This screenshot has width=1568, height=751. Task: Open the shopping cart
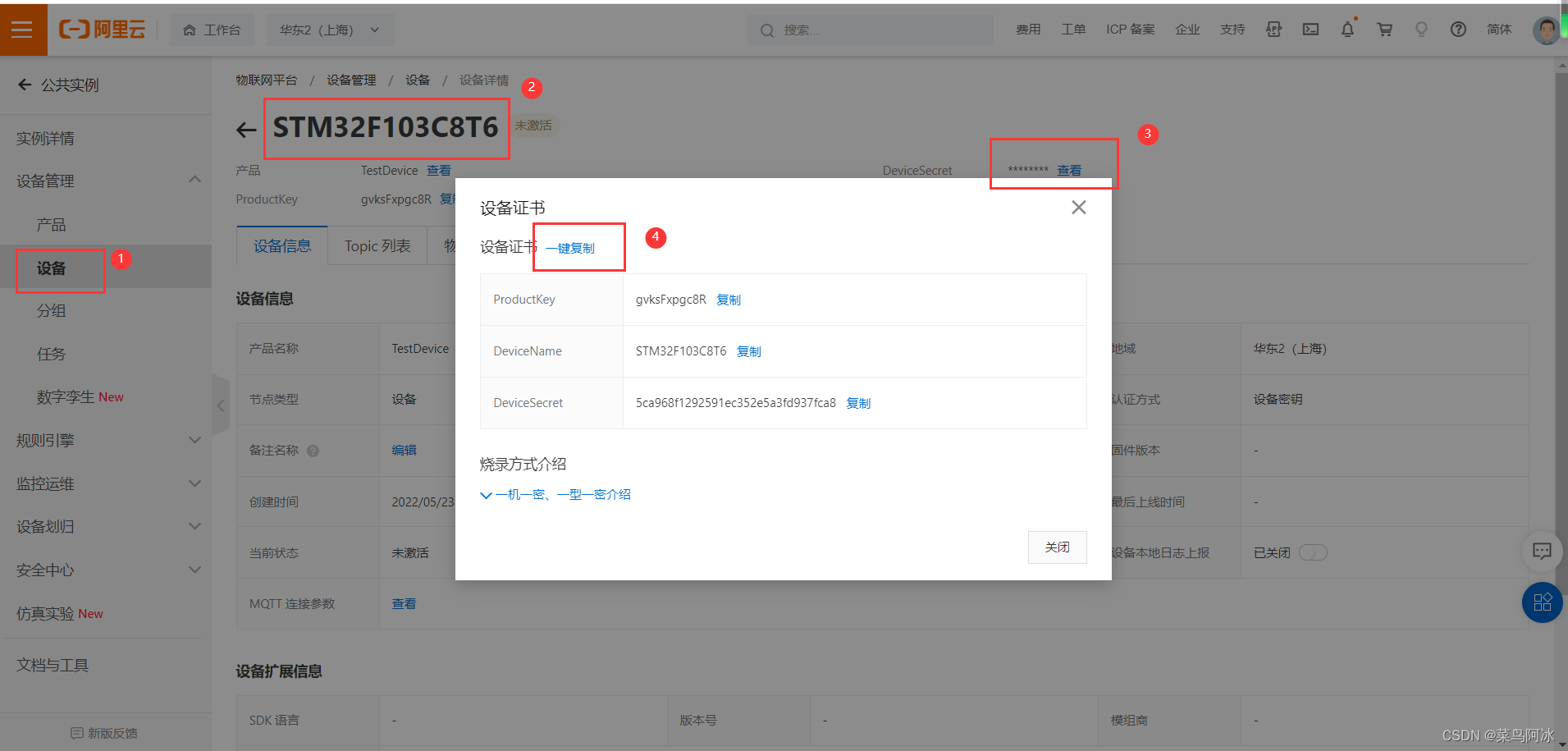point(1384,29)
